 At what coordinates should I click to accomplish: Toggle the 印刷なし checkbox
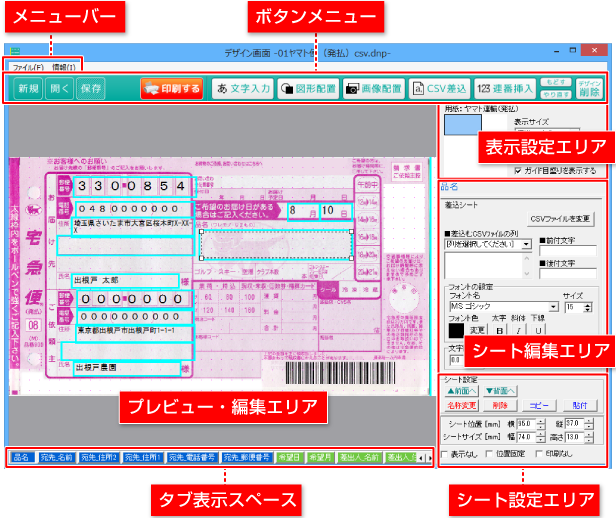[x=539, y=454]
